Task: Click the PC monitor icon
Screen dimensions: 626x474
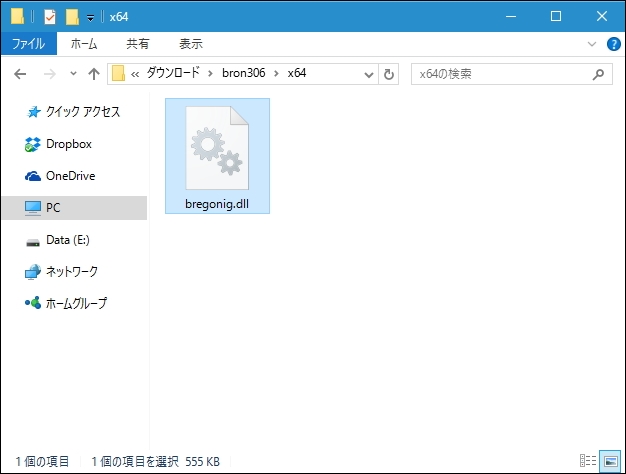Action: pyautogui.click(x=33, y=208)
